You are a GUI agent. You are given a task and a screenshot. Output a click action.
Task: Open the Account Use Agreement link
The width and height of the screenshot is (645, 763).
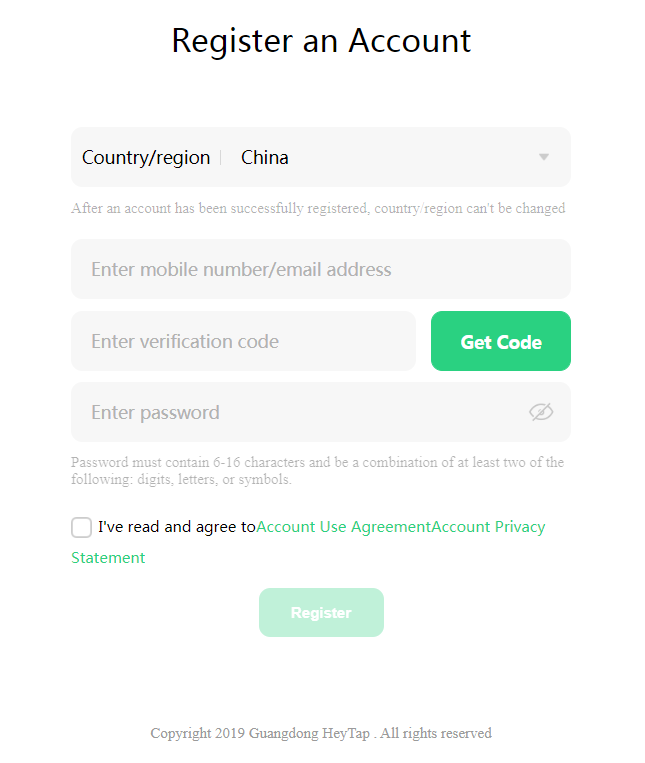coord(343,527)
